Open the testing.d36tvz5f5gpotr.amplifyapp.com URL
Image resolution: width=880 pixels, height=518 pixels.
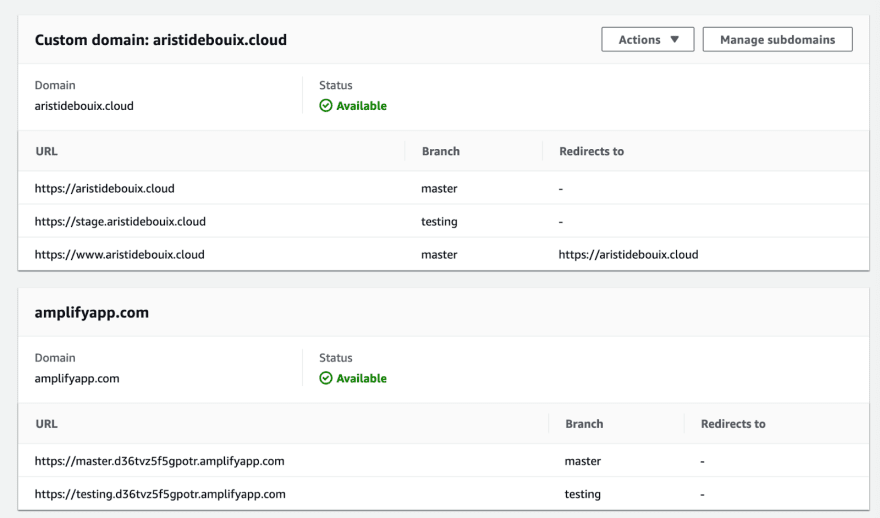tap(160, 494)
